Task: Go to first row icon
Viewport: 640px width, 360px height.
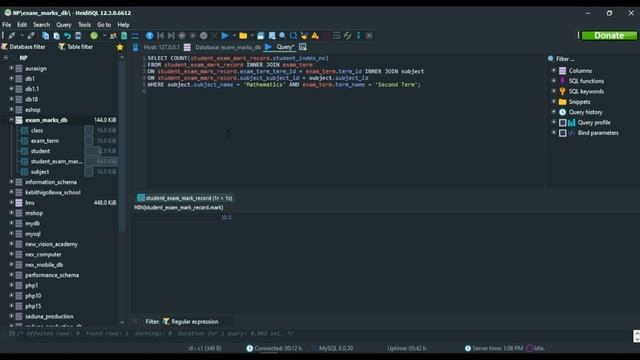Action: 160,36
